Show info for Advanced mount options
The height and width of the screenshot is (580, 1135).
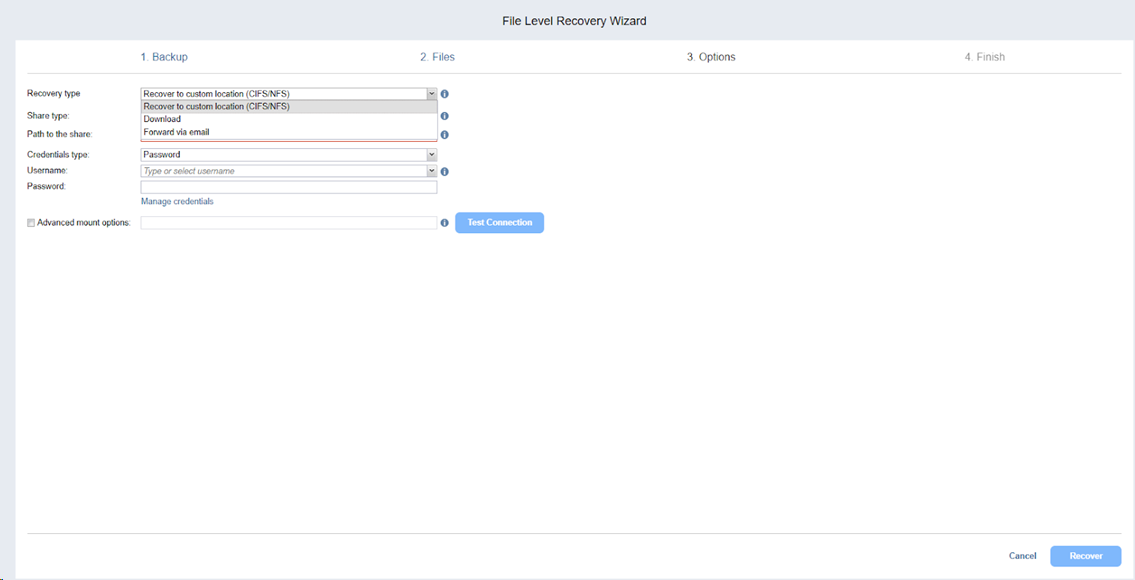pyautogui.click(x=445, y=223)
